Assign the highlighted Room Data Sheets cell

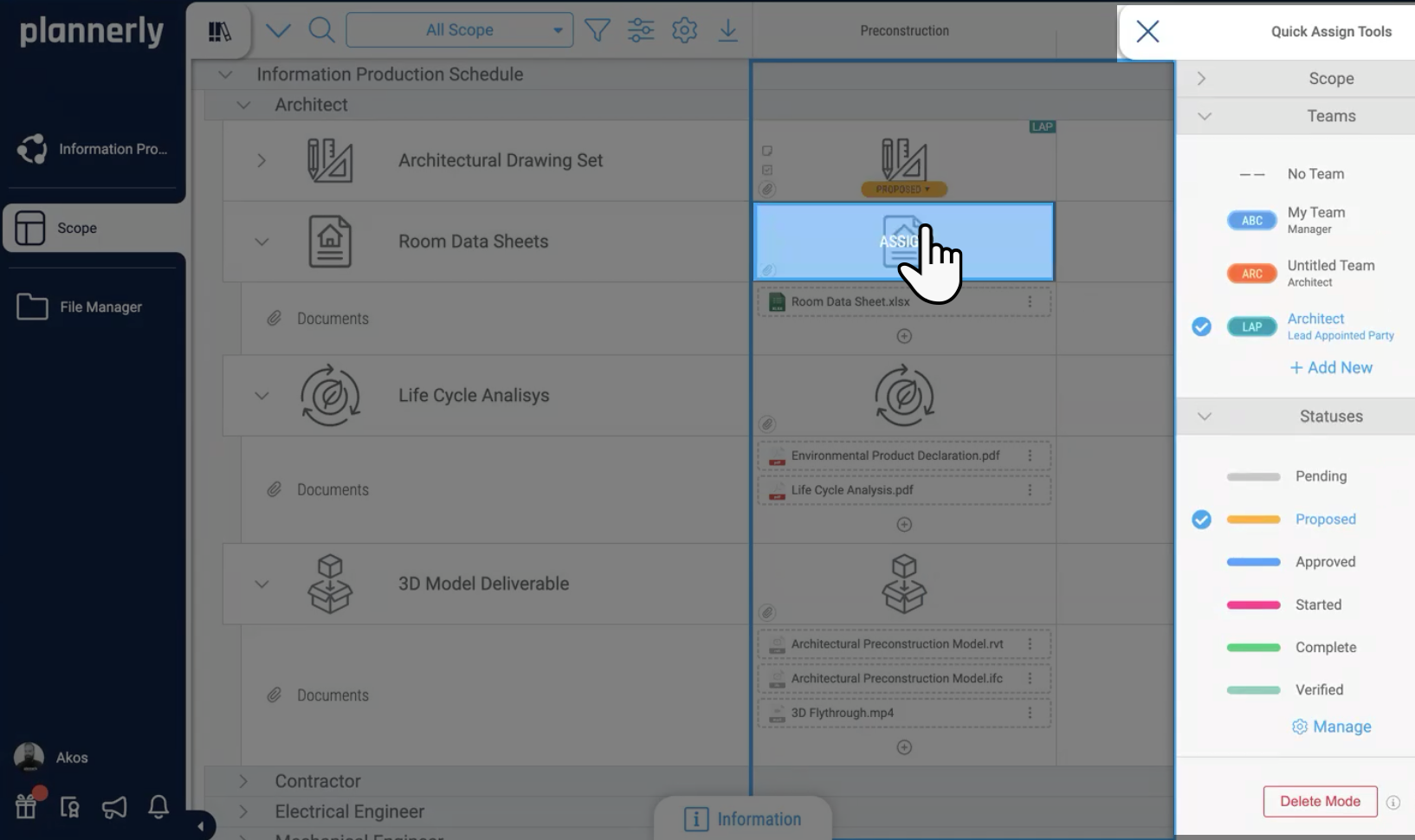[x=903, y=242]
